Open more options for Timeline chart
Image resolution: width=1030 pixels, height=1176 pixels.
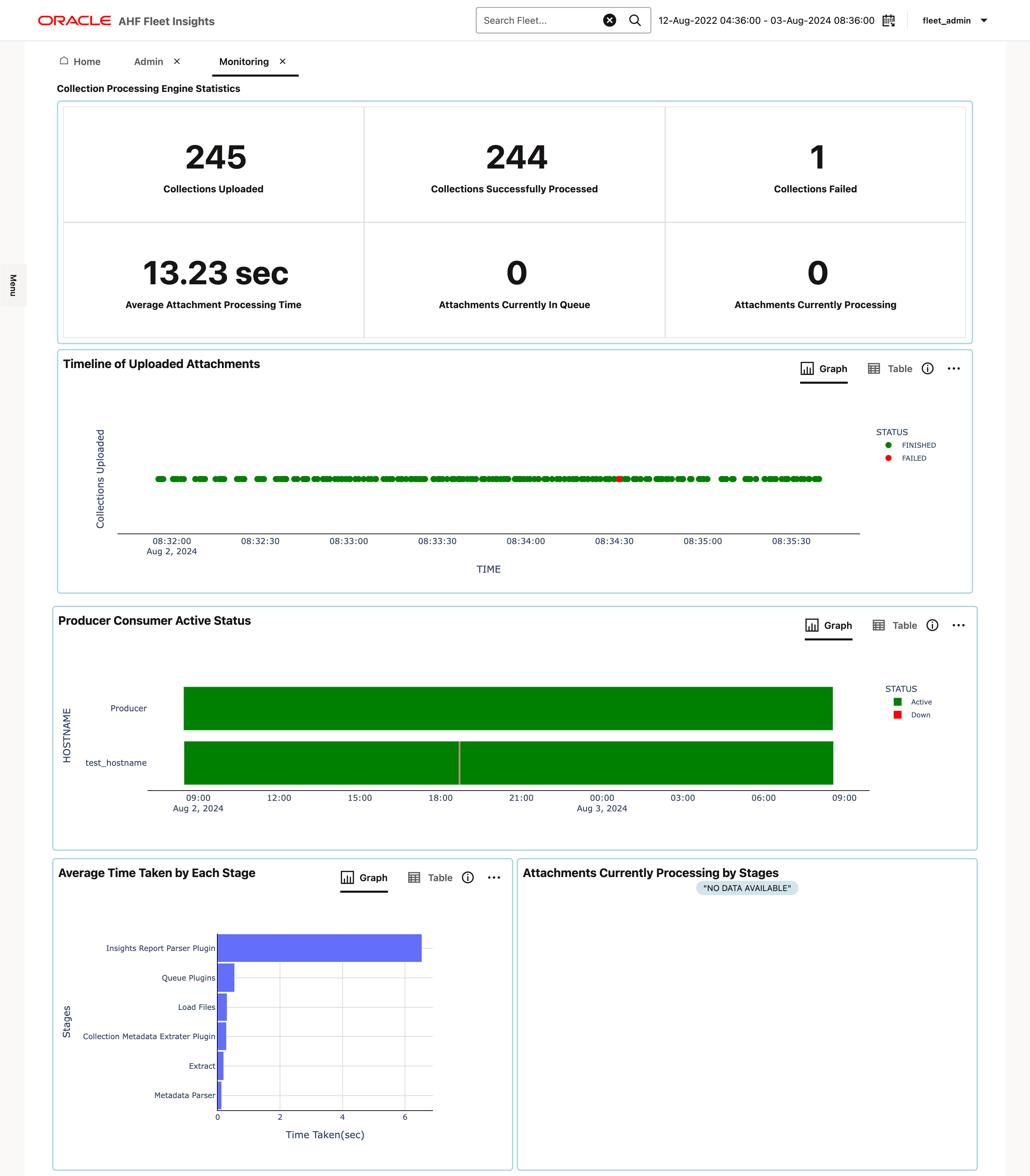[x=954, y=369]
